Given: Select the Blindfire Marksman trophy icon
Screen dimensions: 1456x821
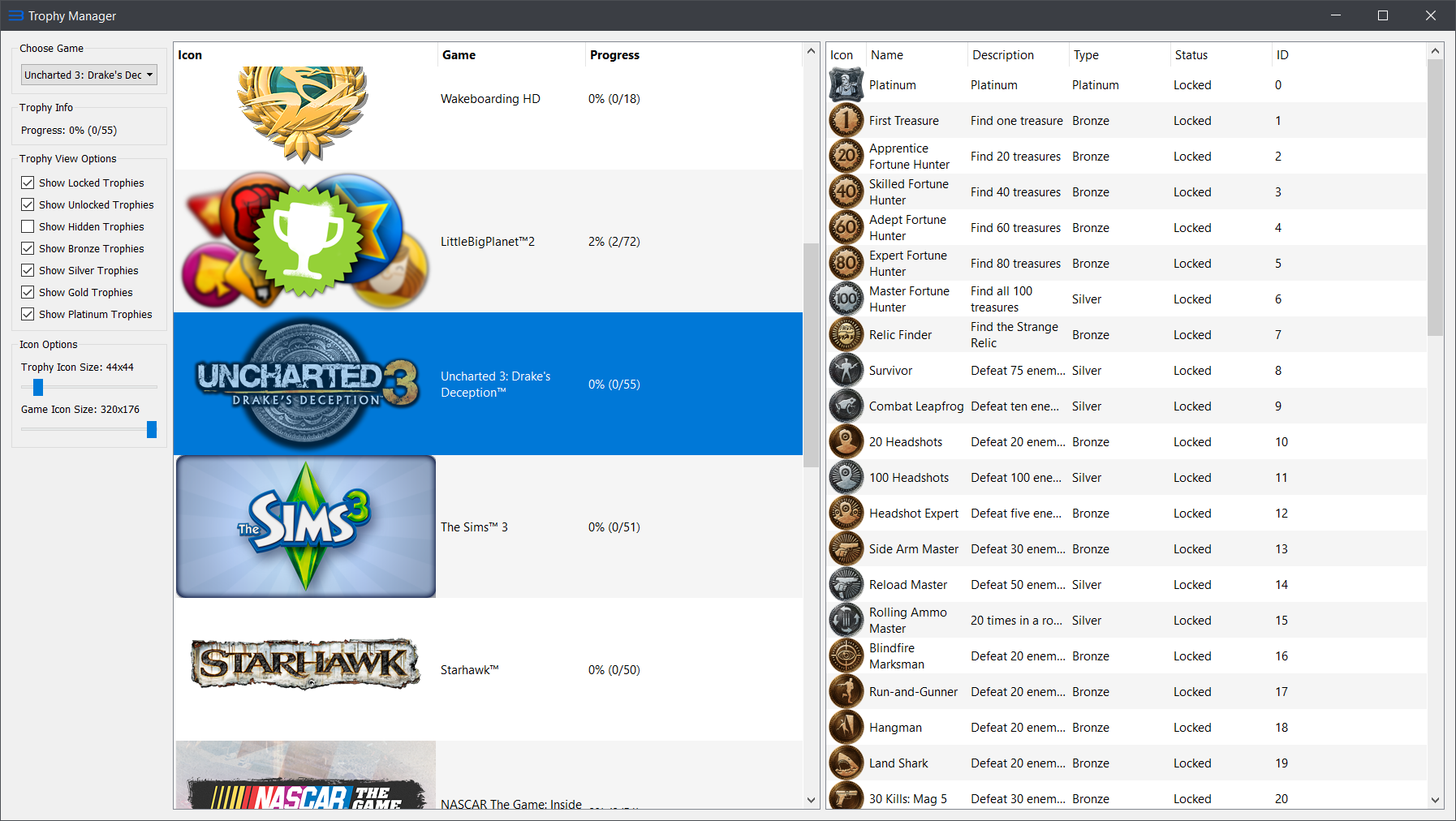Looking at the screenshot, I should click(x=846, y=656).
